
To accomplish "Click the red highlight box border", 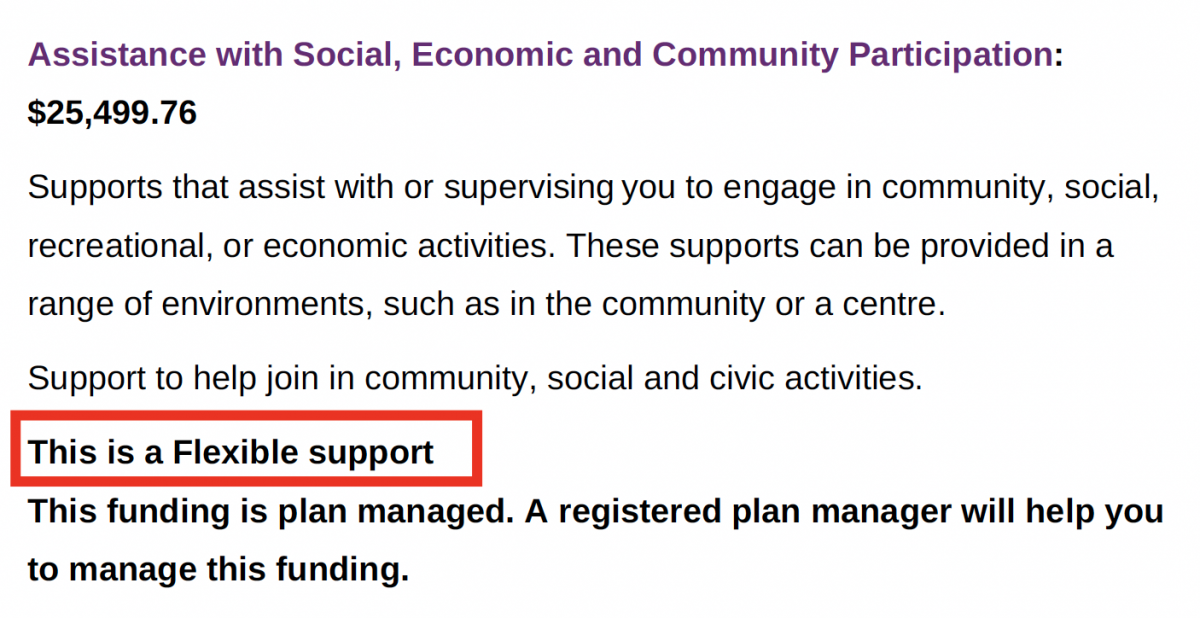I will click(246, 413).
